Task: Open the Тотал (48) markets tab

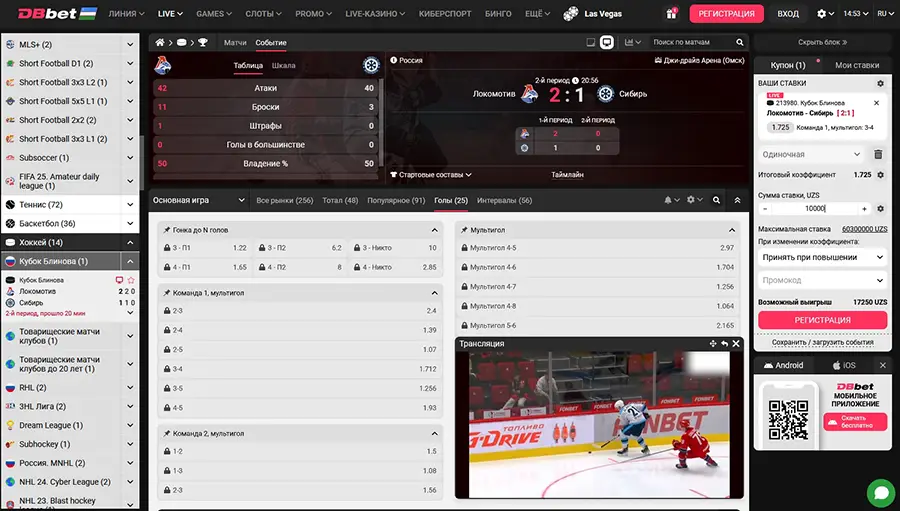Action: pyautogui.click(x=340, y=200)
